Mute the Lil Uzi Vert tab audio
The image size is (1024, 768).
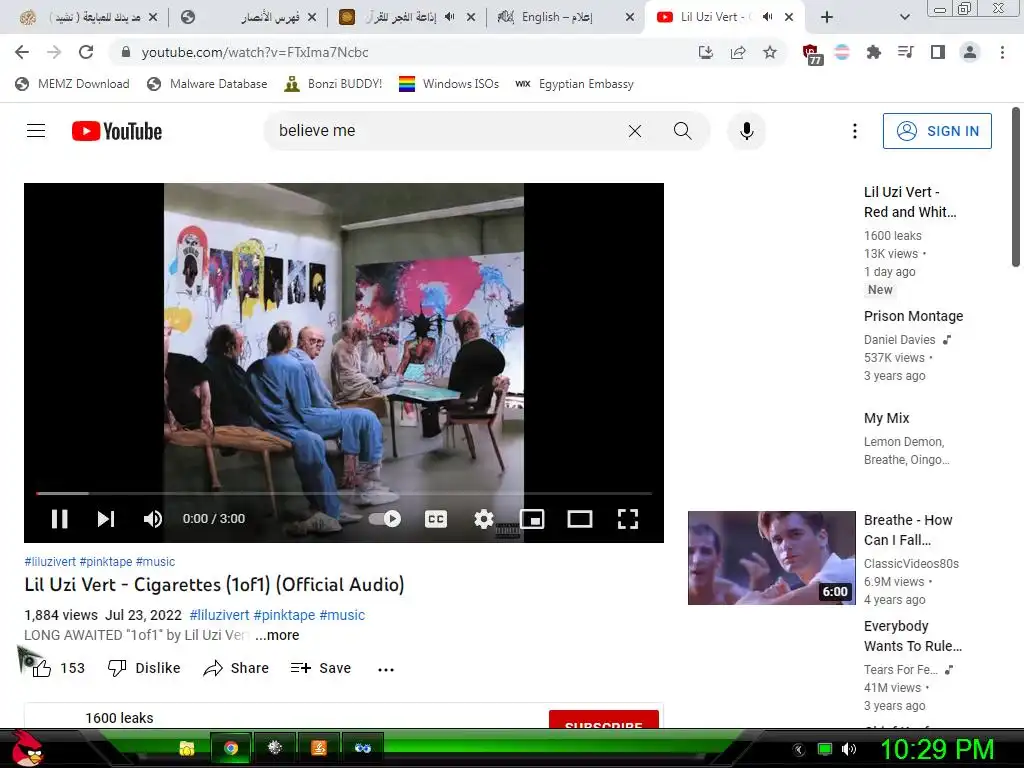[x=767, y=17]
